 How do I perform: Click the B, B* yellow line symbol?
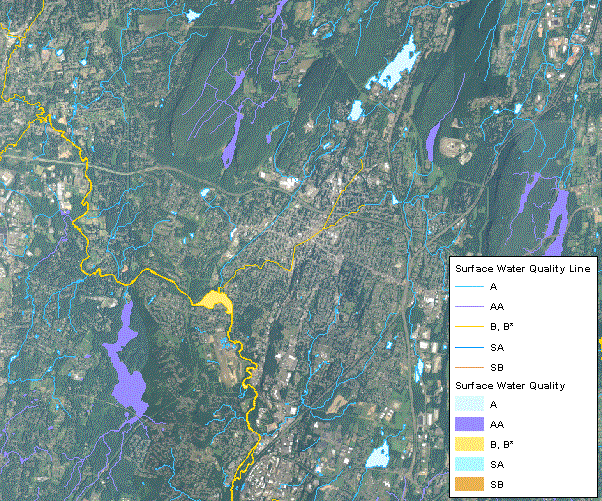click(469, 327)
